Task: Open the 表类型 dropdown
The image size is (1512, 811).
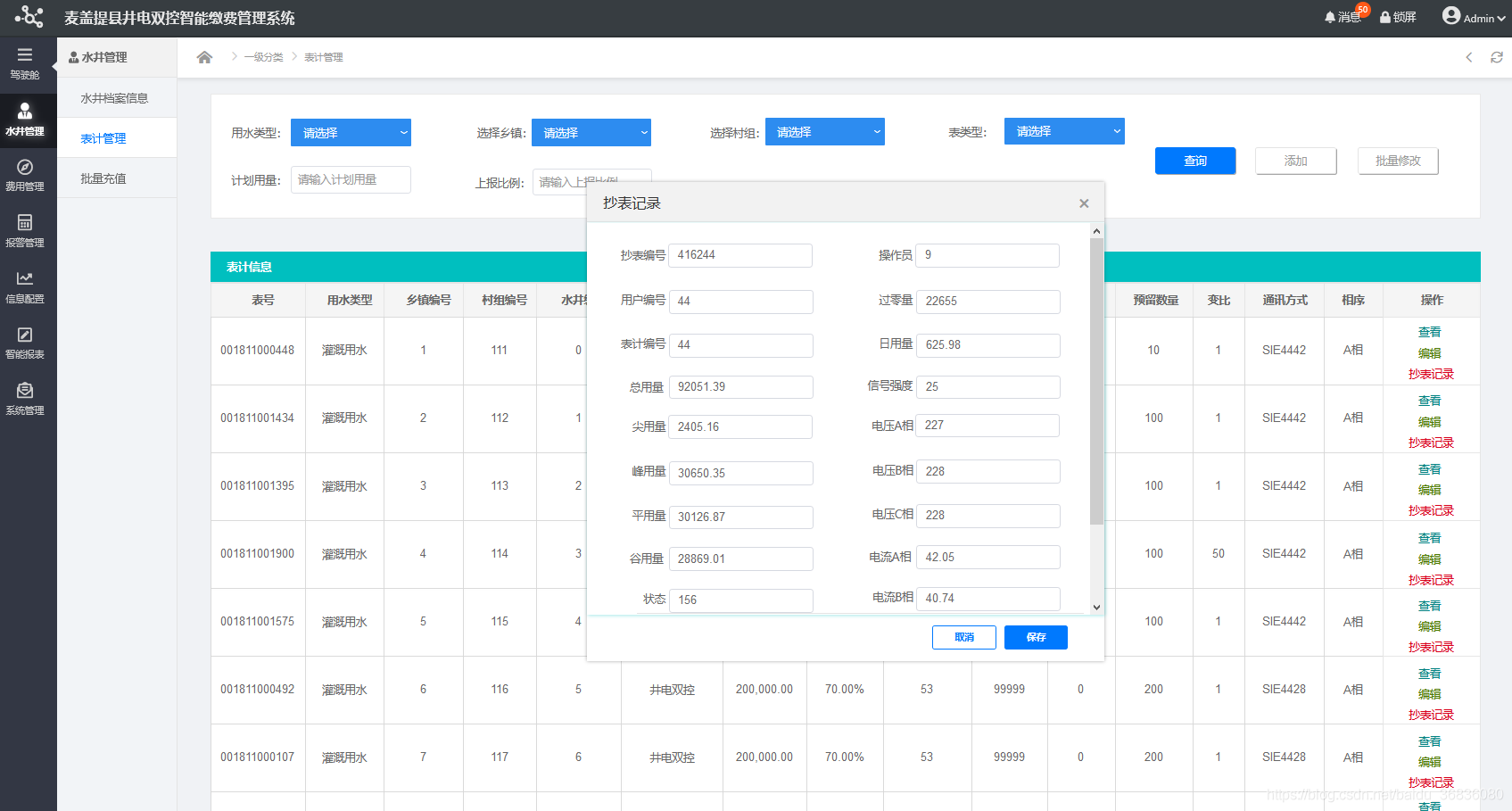Action: point(1064,131)
